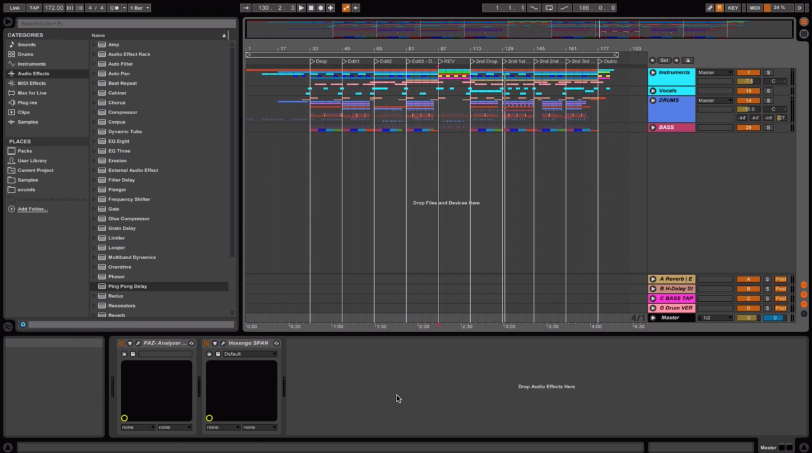Click the Punch-In switch icon

[x=534, y=8]
